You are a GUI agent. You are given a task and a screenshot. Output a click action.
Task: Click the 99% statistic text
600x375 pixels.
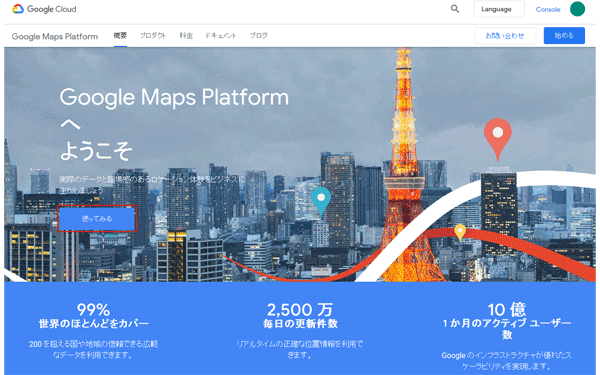(93, 309)
